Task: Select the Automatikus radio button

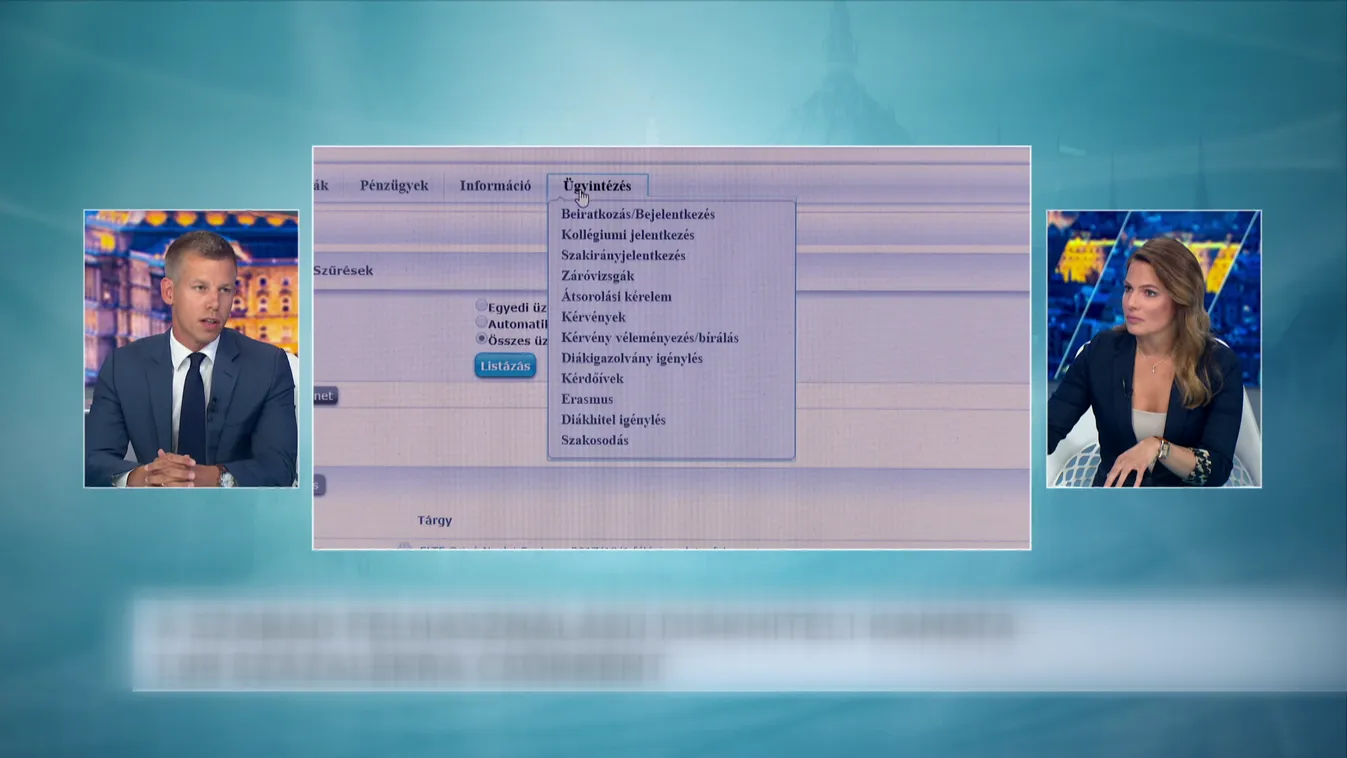Action: tap(482, 323)
